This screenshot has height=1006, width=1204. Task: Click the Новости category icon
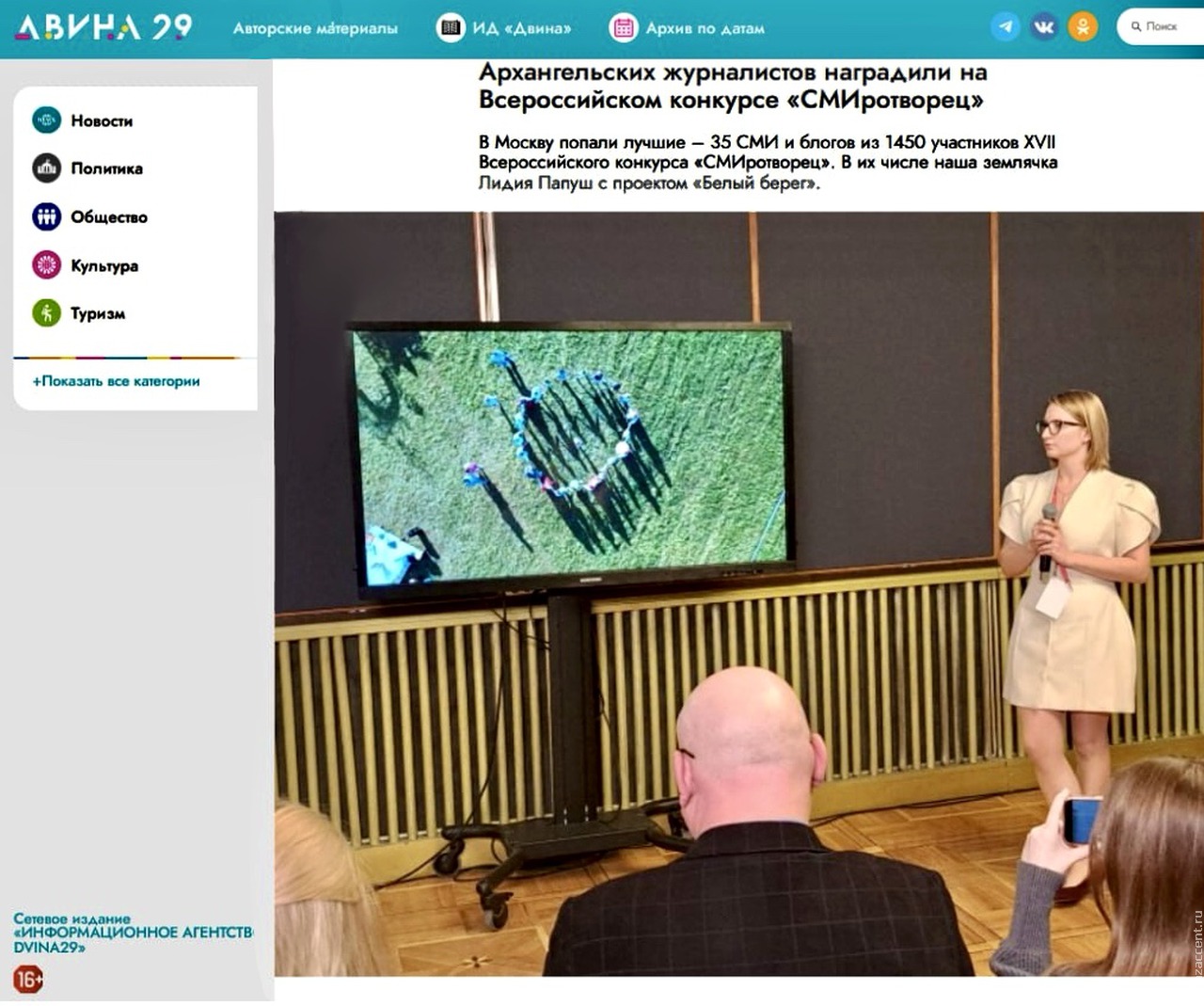[x=46, y=120]
